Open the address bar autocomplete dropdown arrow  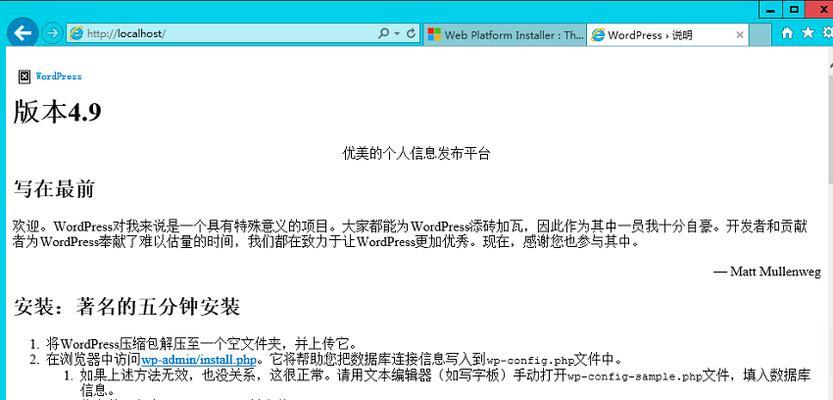pos(397,33)
